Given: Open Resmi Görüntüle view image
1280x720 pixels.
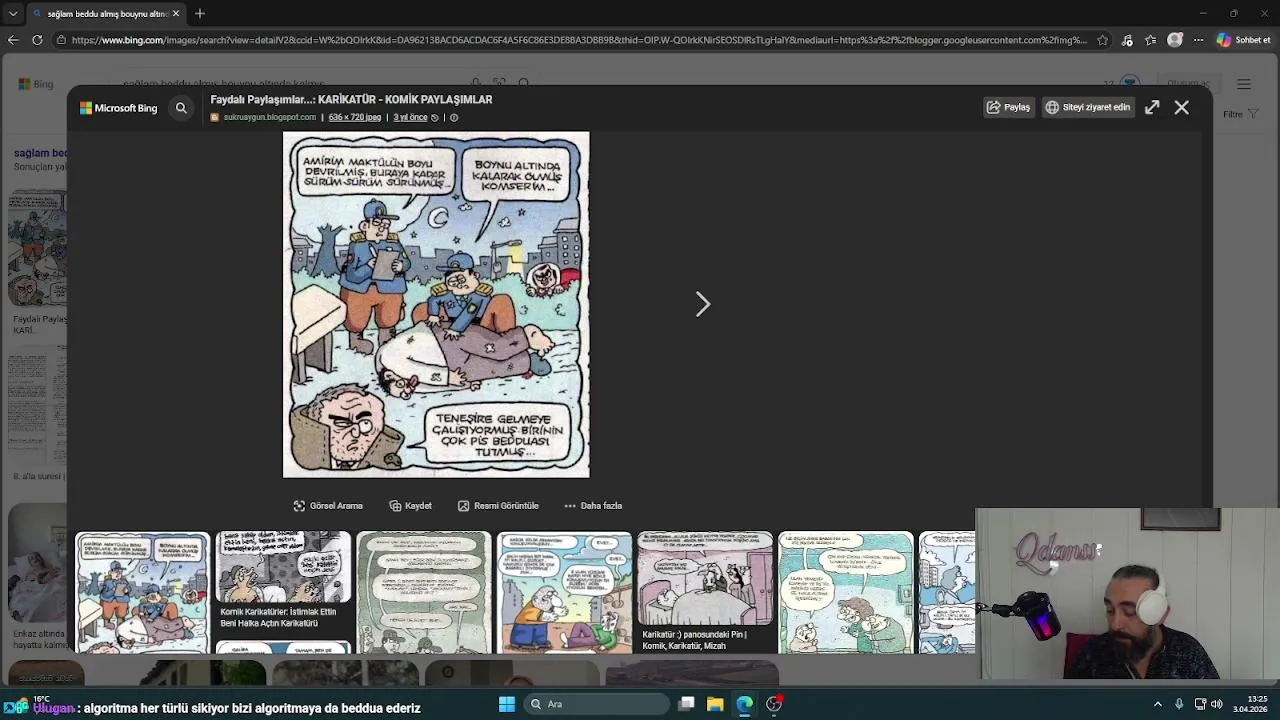Looking at the screenshot, I should tap(498, 506).
